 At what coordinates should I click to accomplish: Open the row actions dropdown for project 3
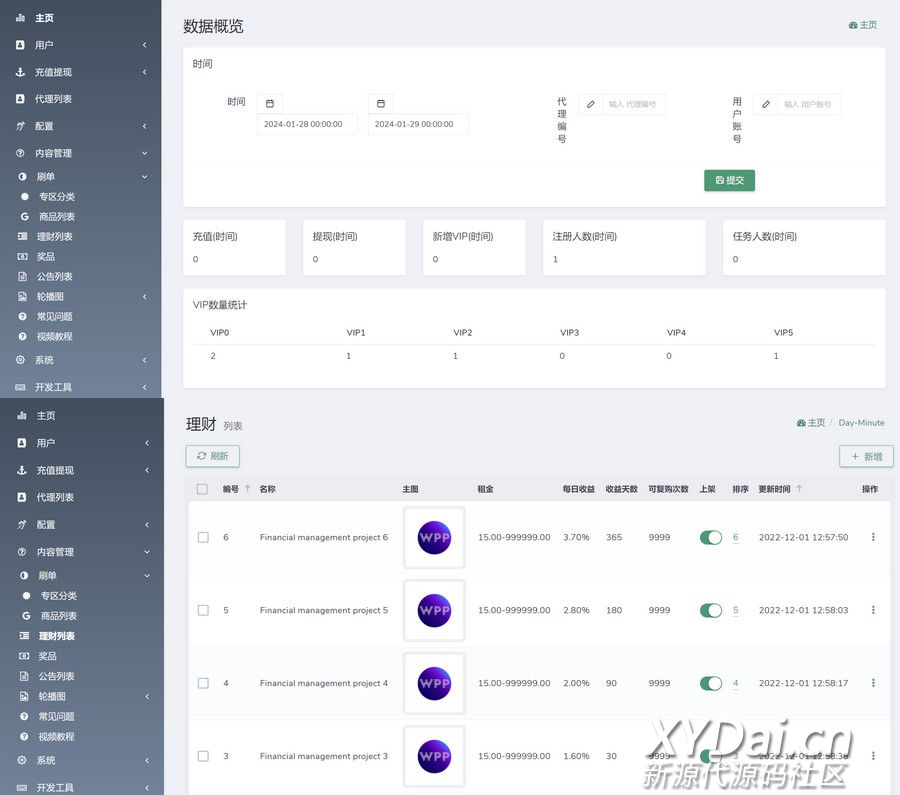(873, 756)
